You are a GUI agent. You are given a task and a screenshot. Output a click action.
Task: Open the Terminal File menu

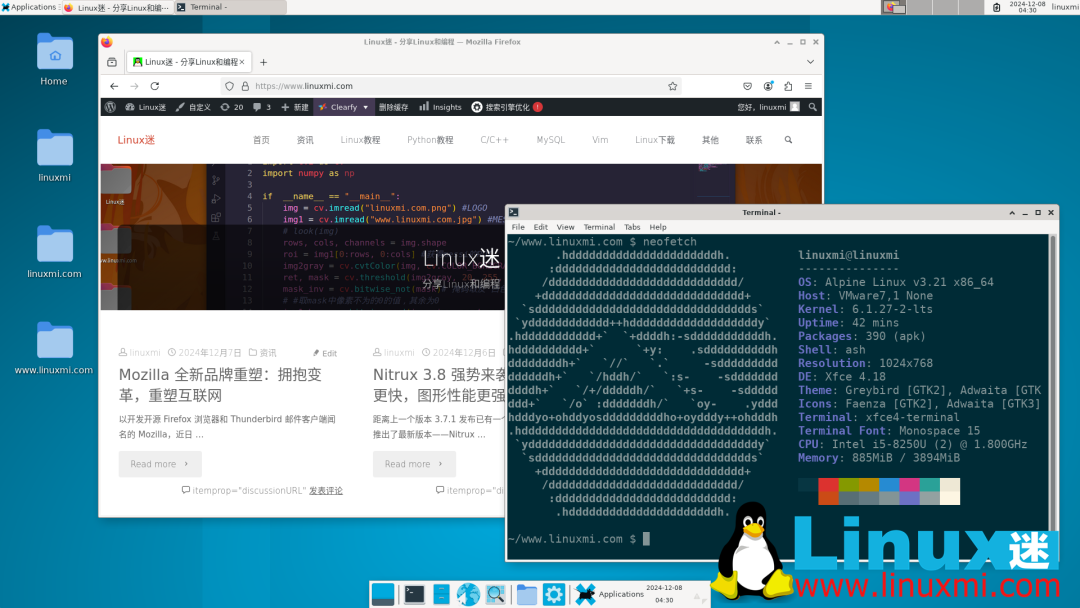pyautogui.click(x=518, y=227)
